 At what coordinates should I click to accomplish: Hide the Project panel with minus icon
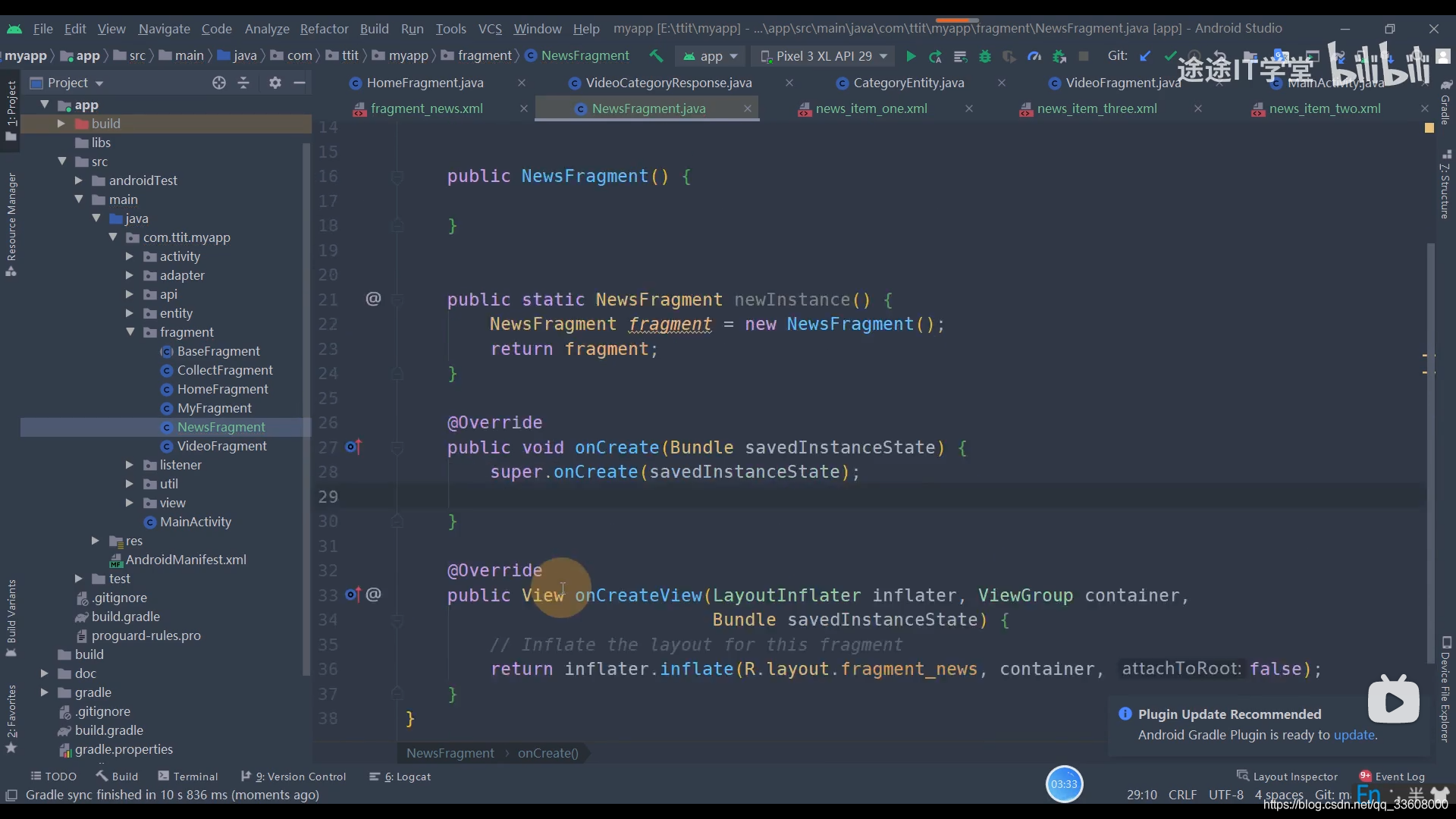[300, 83]
